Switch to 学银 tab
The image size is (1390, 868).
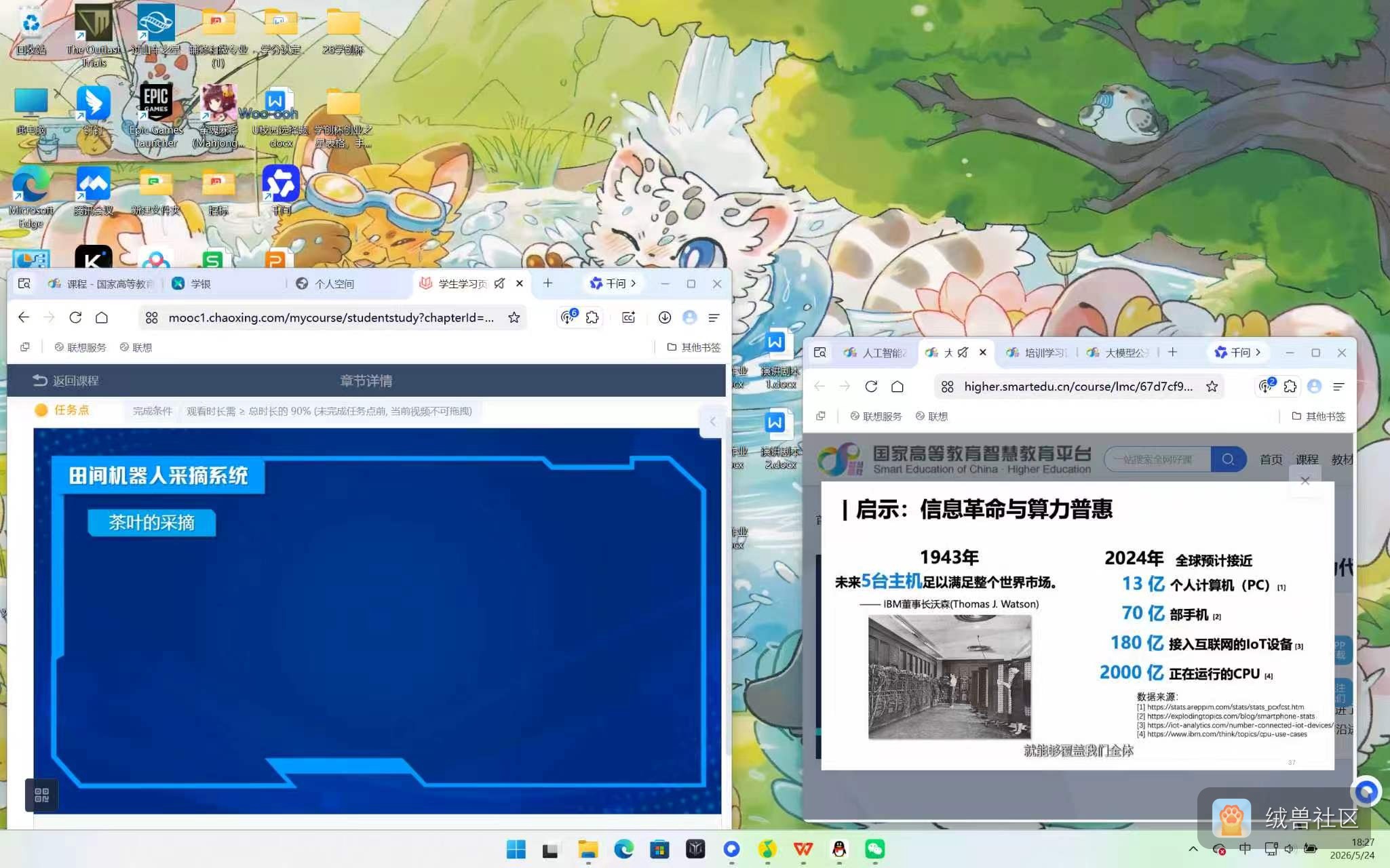224,283
